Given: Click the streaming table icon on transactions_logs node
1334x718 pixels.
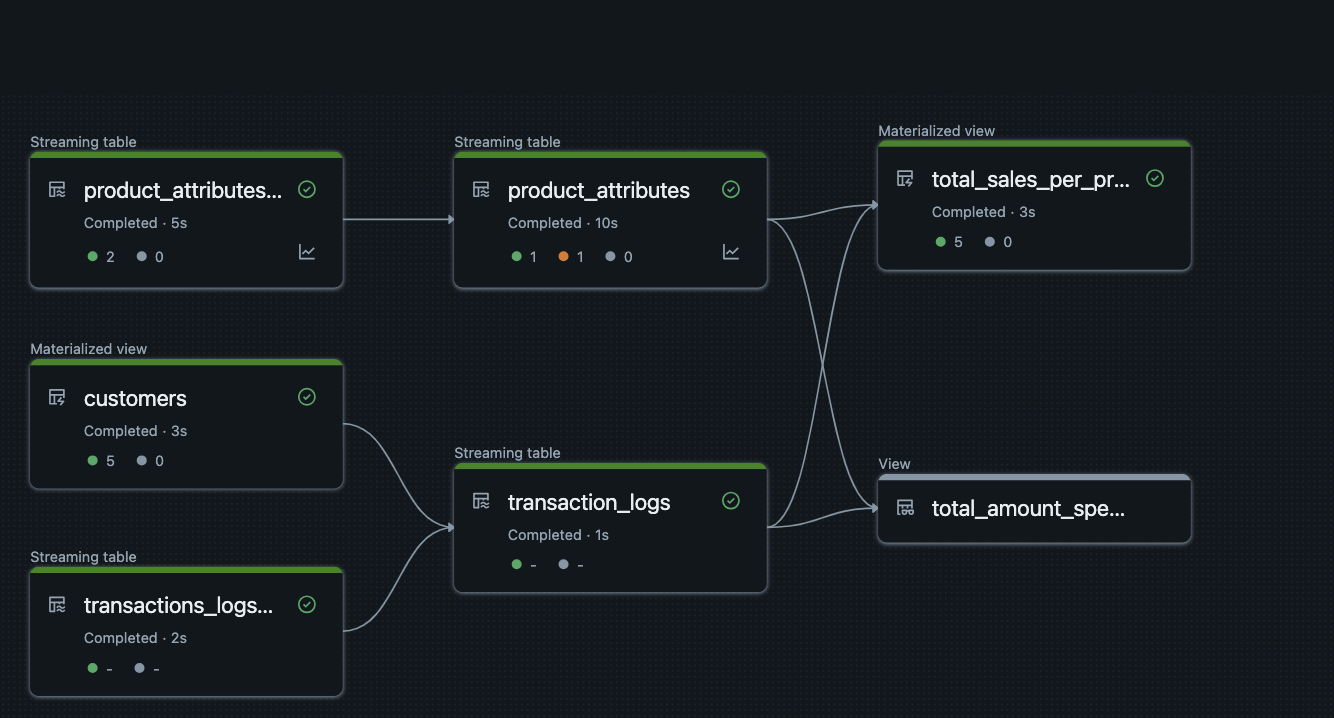Looking at the screenshot, I should point(57,604).
